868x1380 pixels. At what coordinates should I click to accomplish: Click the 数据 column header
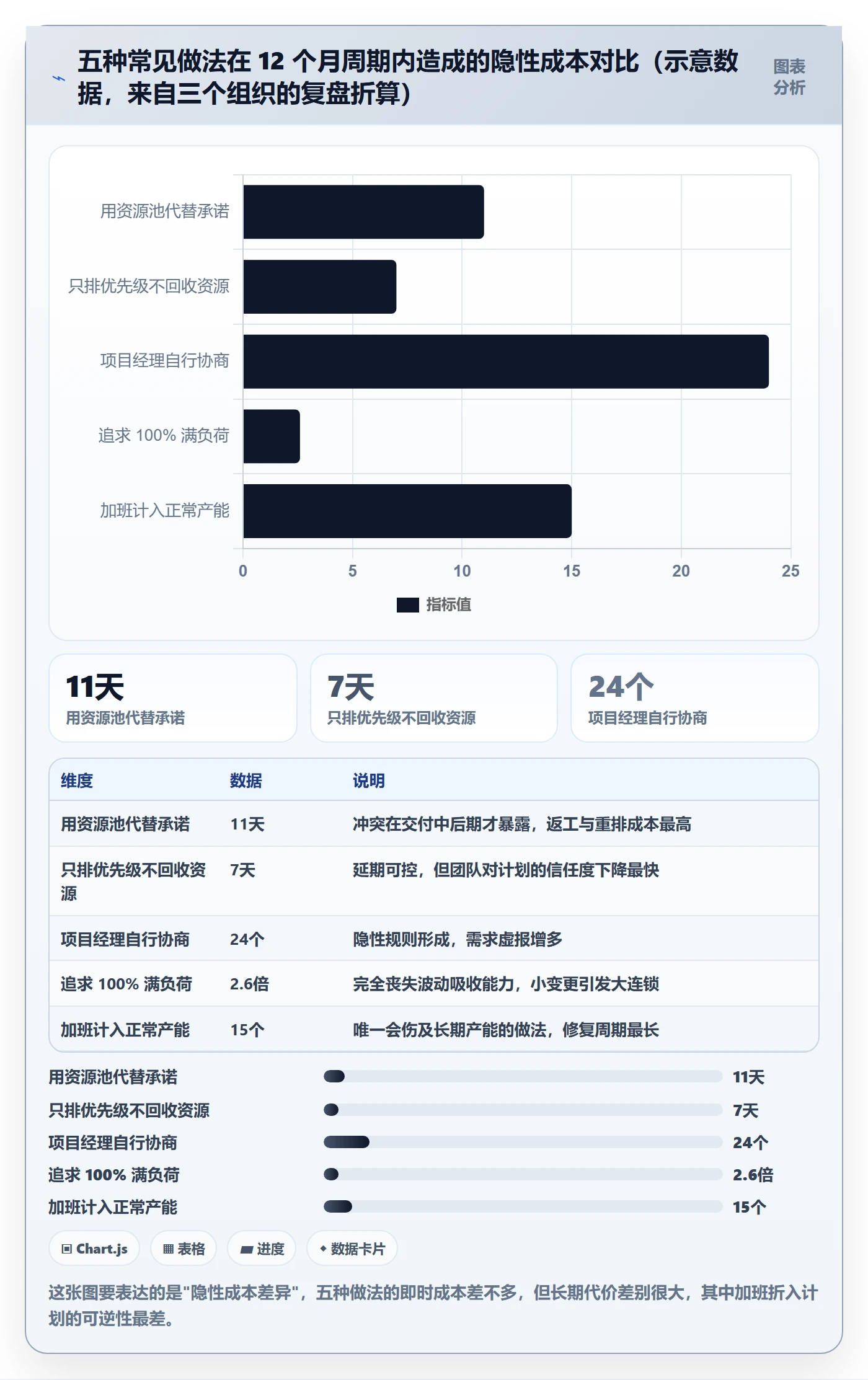coord(246,781)
